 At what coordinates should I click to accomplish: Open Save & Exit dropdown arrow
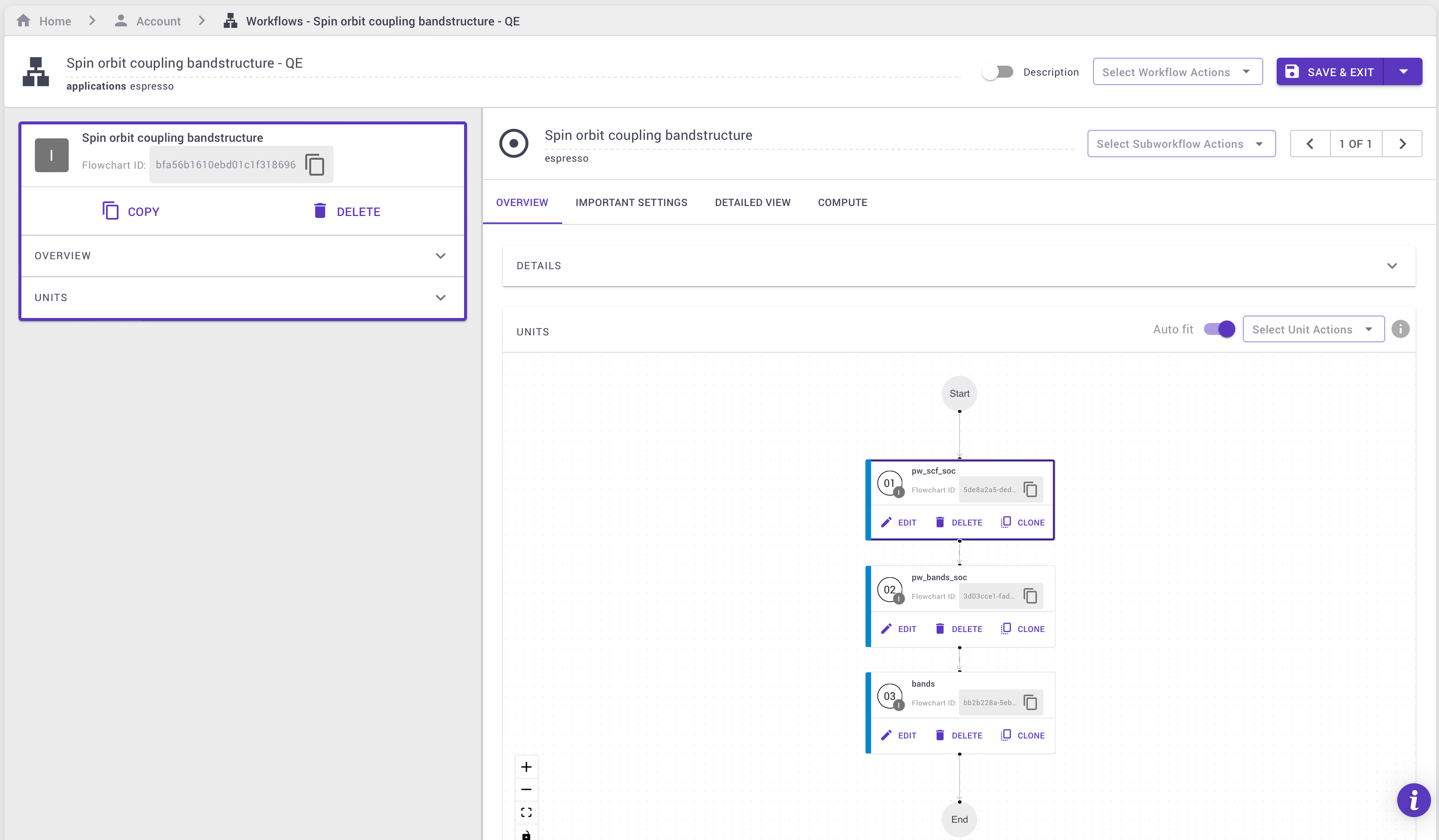tap(1403, 72)
